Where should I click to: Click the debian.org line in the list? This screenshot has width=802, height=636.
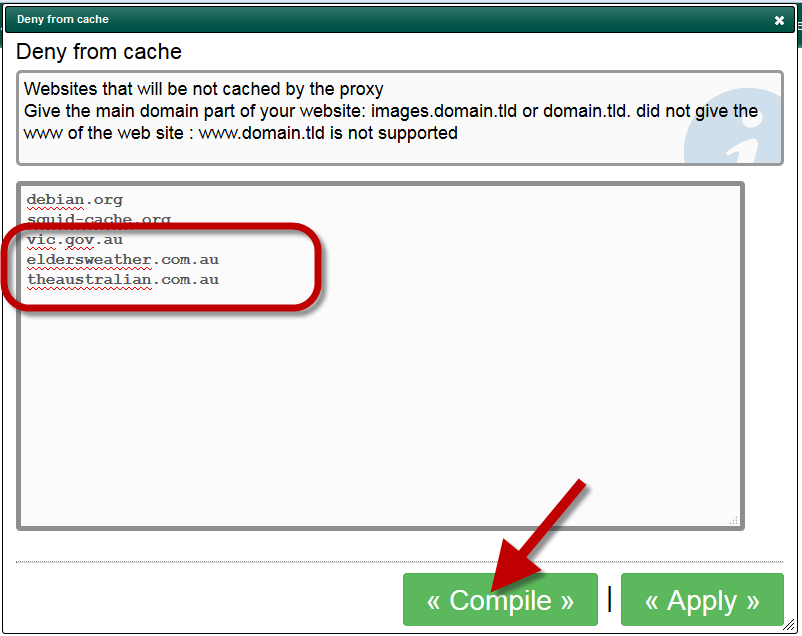point(75,200)
